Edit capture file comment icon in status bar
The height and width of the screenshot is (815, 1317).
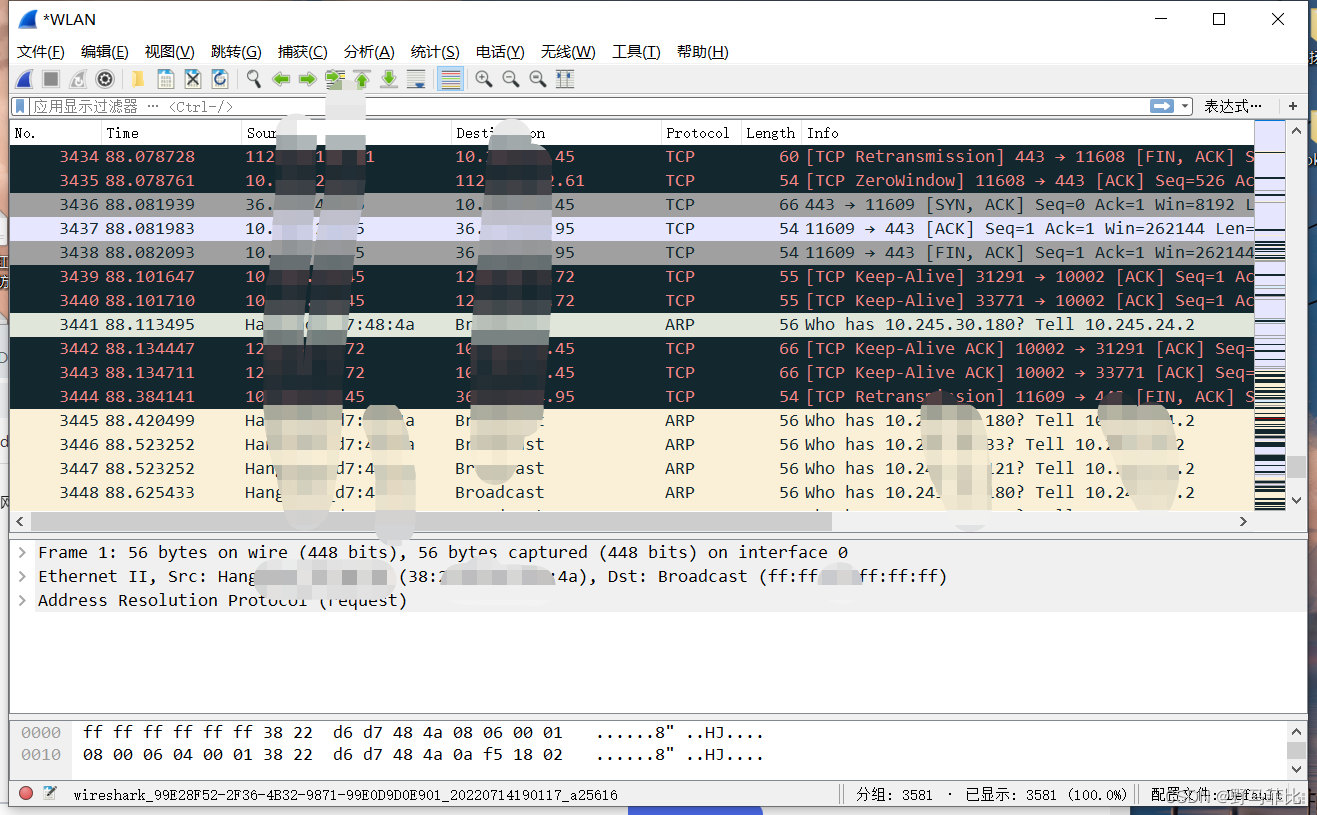pos(50,794)
